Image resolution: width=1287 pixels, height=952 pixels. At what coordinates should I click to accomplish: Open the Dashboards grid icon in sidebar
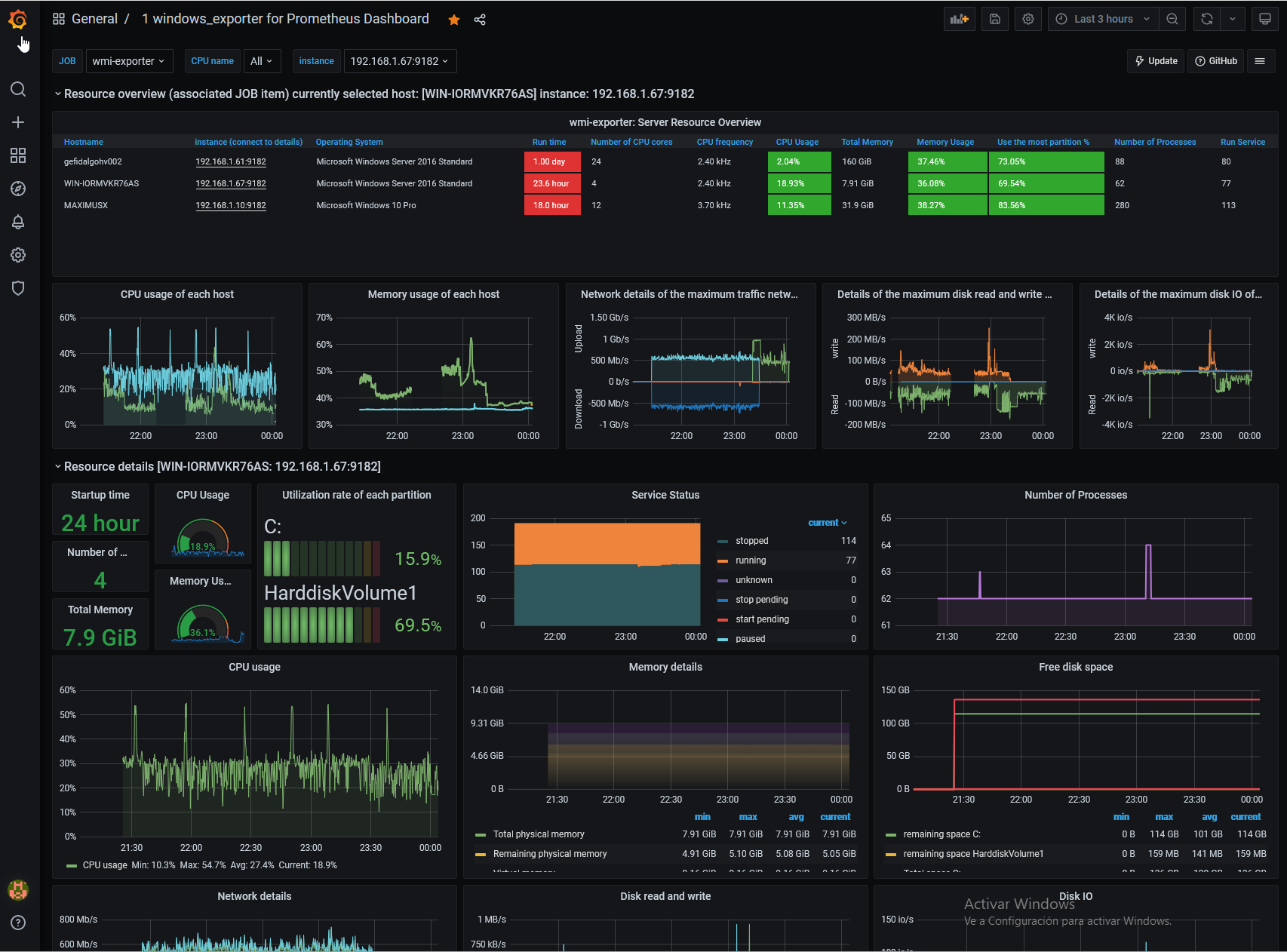click(x=18, y=155)
